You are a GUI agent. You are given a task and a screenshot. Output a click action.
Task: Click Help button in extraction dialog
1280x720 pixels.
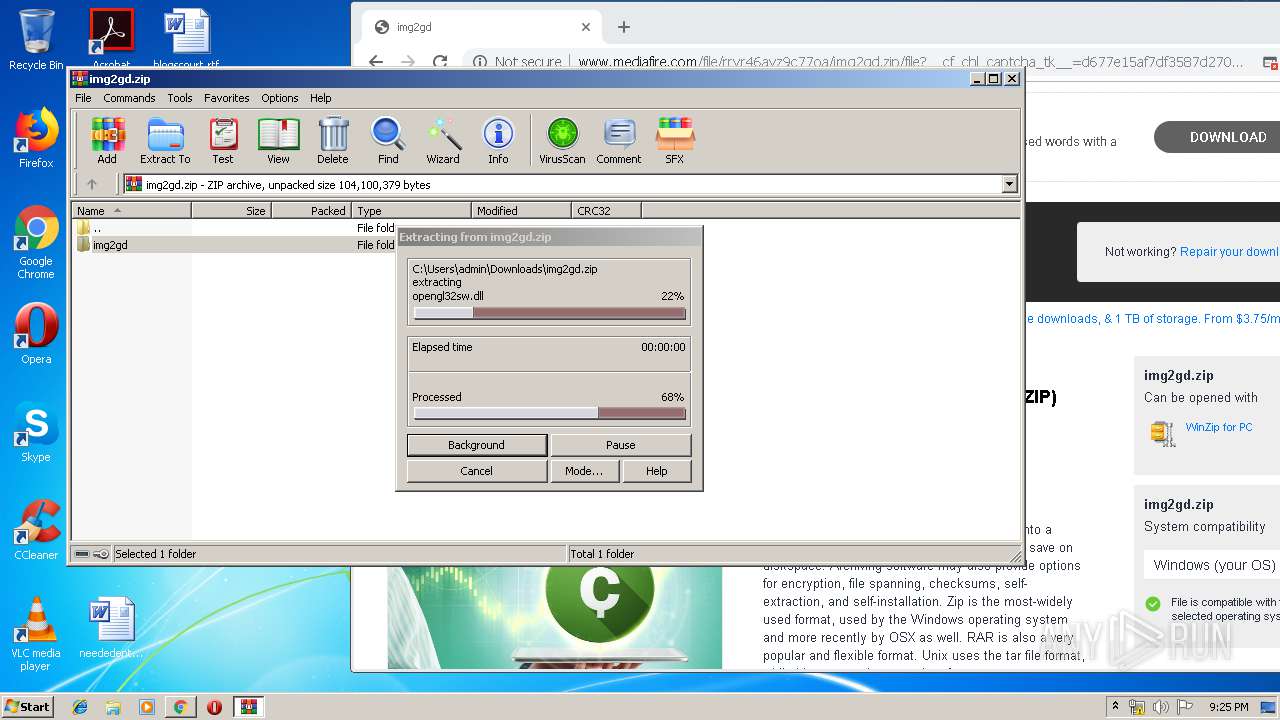coord(657,471)
